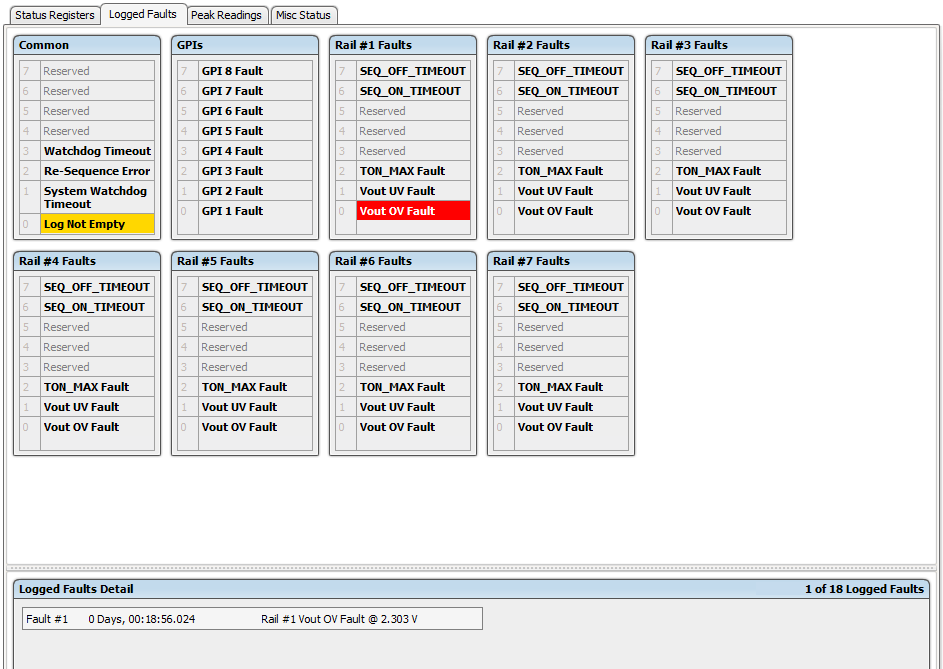Click System Watchdog Timeout entry
This screenshot has width=943, height=669.
pos(97,197)
